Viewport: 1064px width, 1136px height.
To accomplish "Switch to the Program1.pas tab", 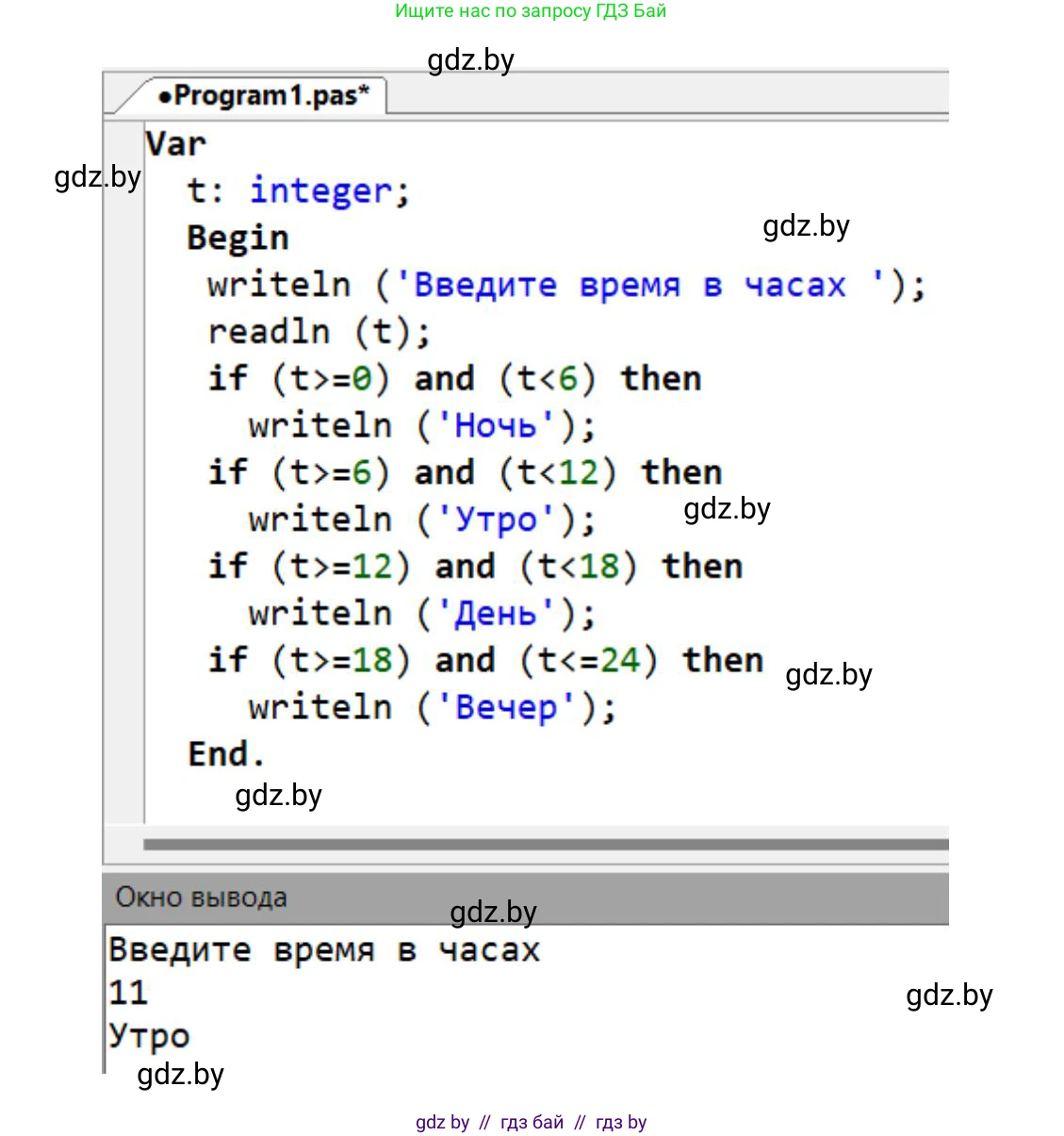I will click(x=263, y=95).
